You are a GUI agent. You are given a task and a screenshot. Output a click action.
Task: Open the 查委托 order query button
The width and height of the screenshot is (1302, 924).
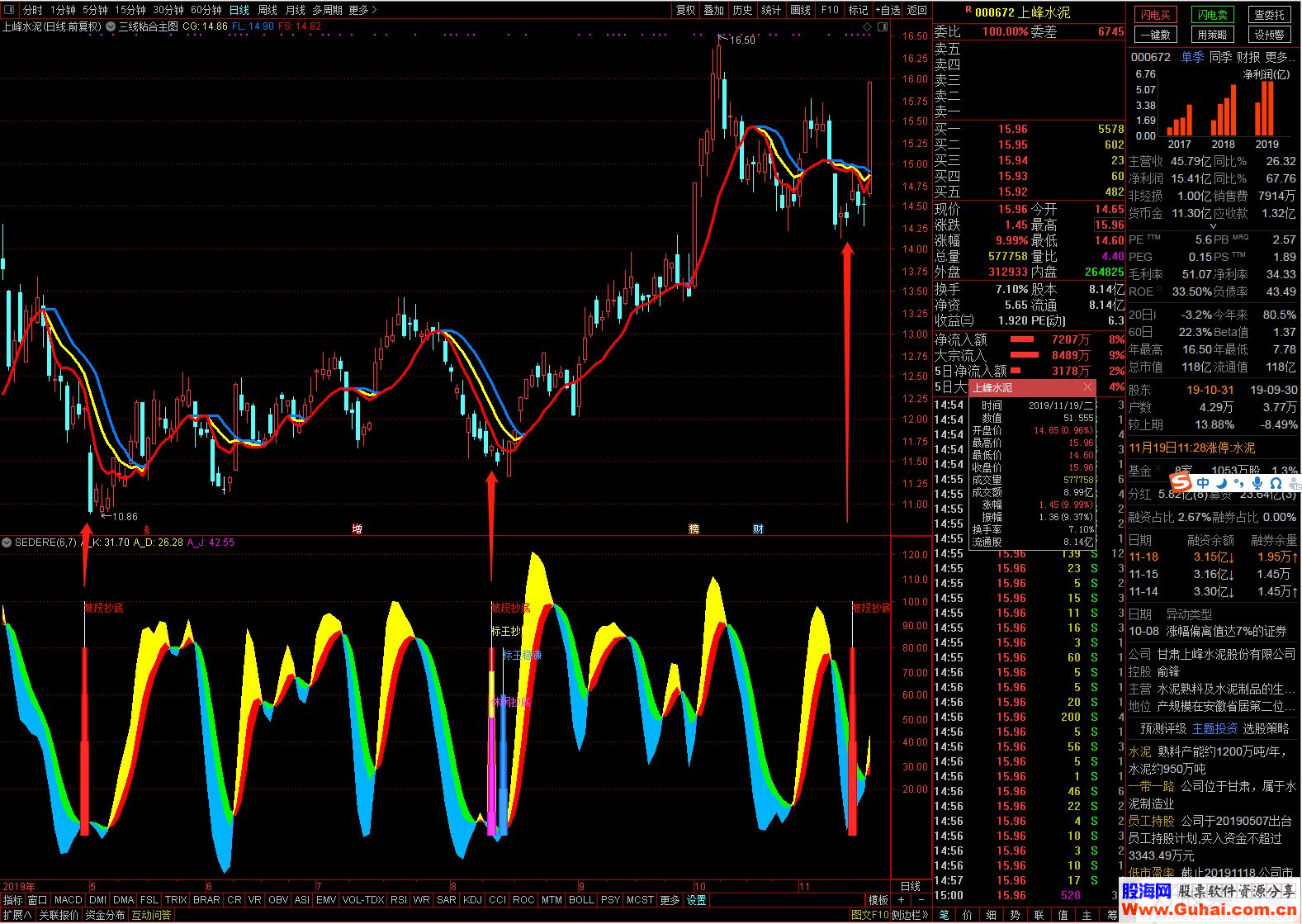point(1269,15)
